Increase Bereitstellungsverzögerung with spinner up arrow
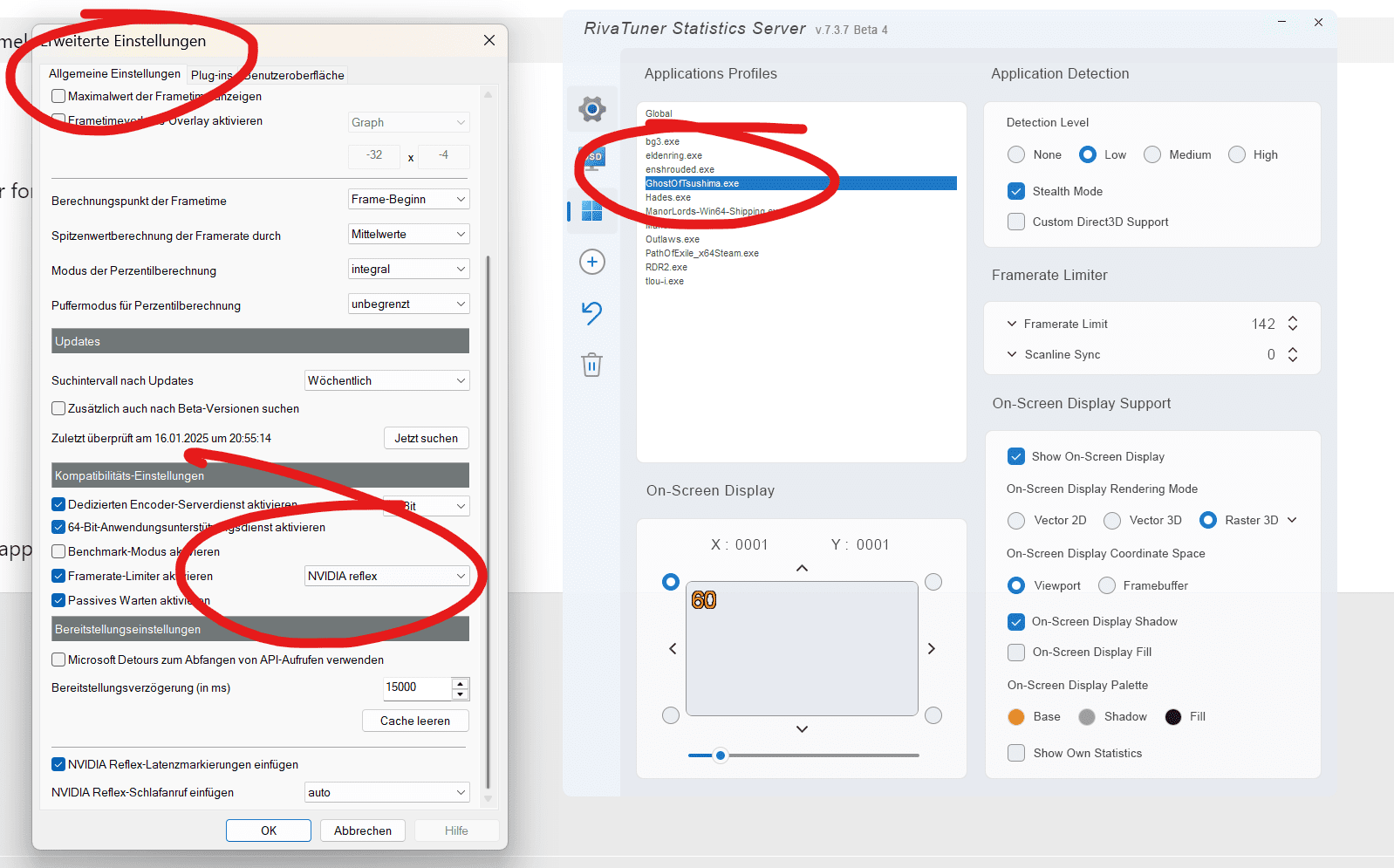 click(461, 683)
